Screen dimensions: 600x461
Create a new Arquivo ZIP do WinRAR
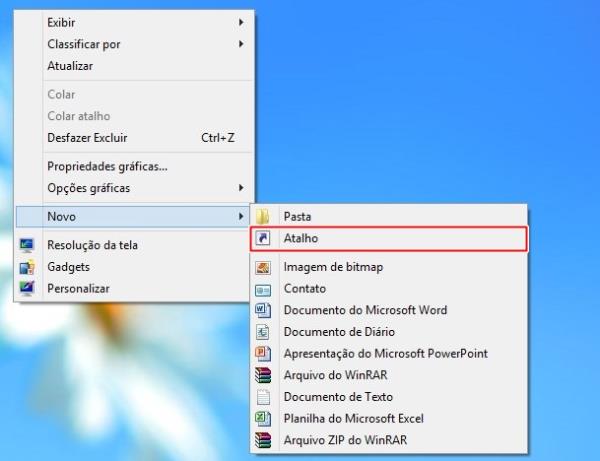click(x=389, y=440)
